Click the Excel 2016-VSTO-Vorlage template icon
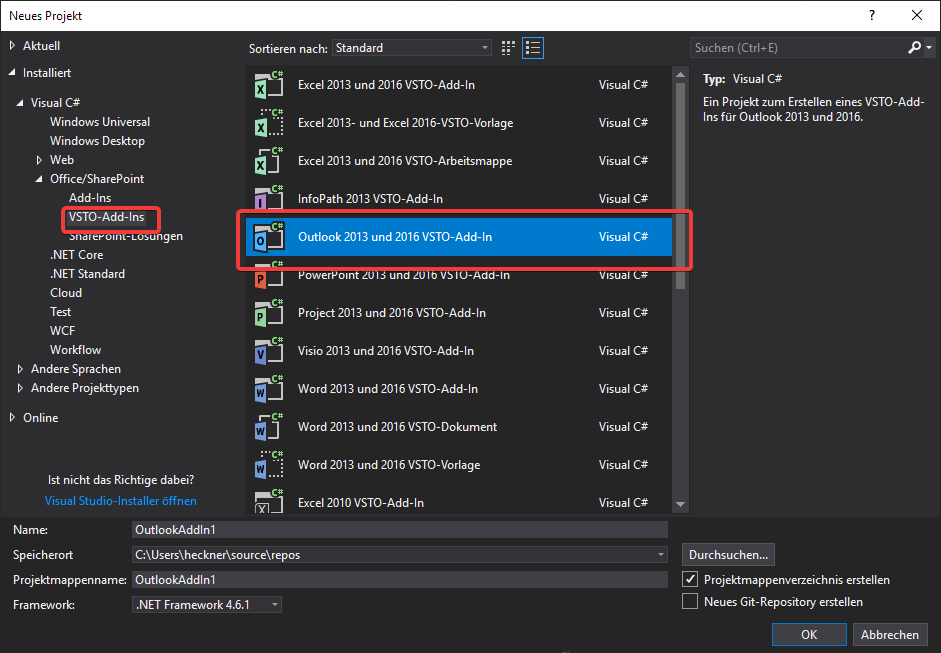Image resolution: width=941 pixels, height=653 pixels. click(x=268, y=122)
